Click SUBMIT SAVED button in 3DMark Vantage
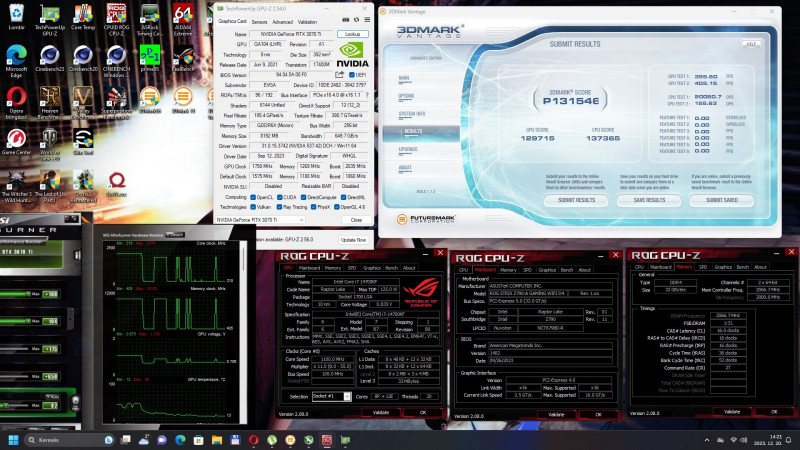Screen dimensions: 800x450 click(x=721, y=201)
